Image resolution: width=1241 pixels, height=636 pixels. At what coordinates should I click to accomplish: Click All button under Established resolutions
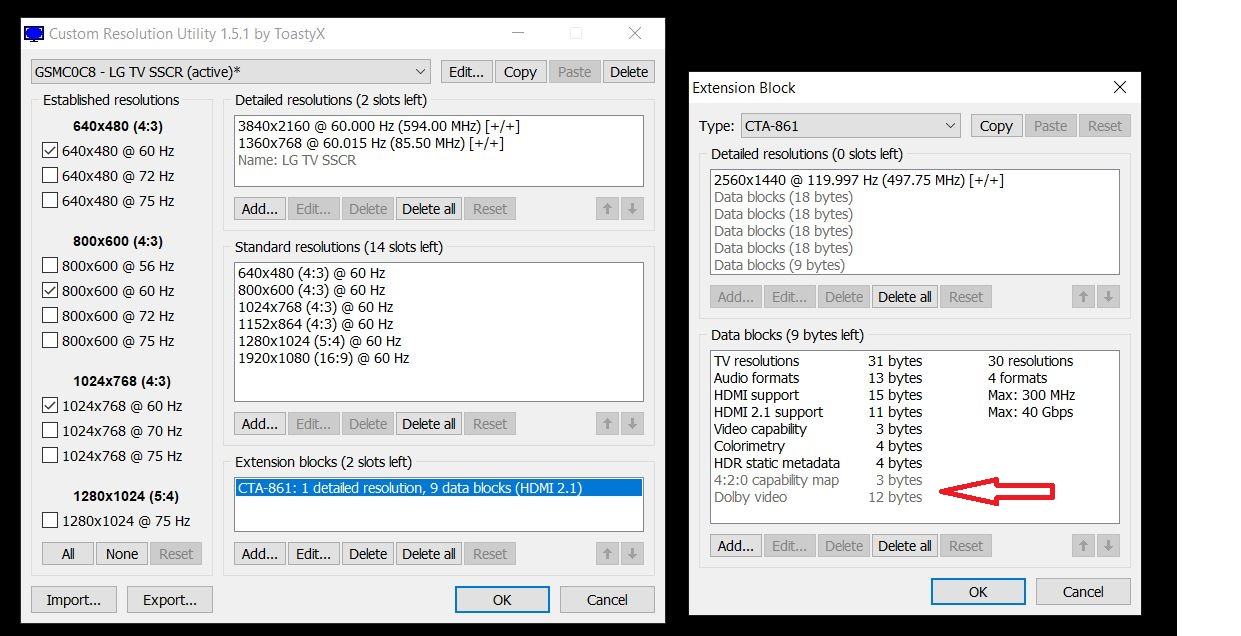[x=68, y=554]
